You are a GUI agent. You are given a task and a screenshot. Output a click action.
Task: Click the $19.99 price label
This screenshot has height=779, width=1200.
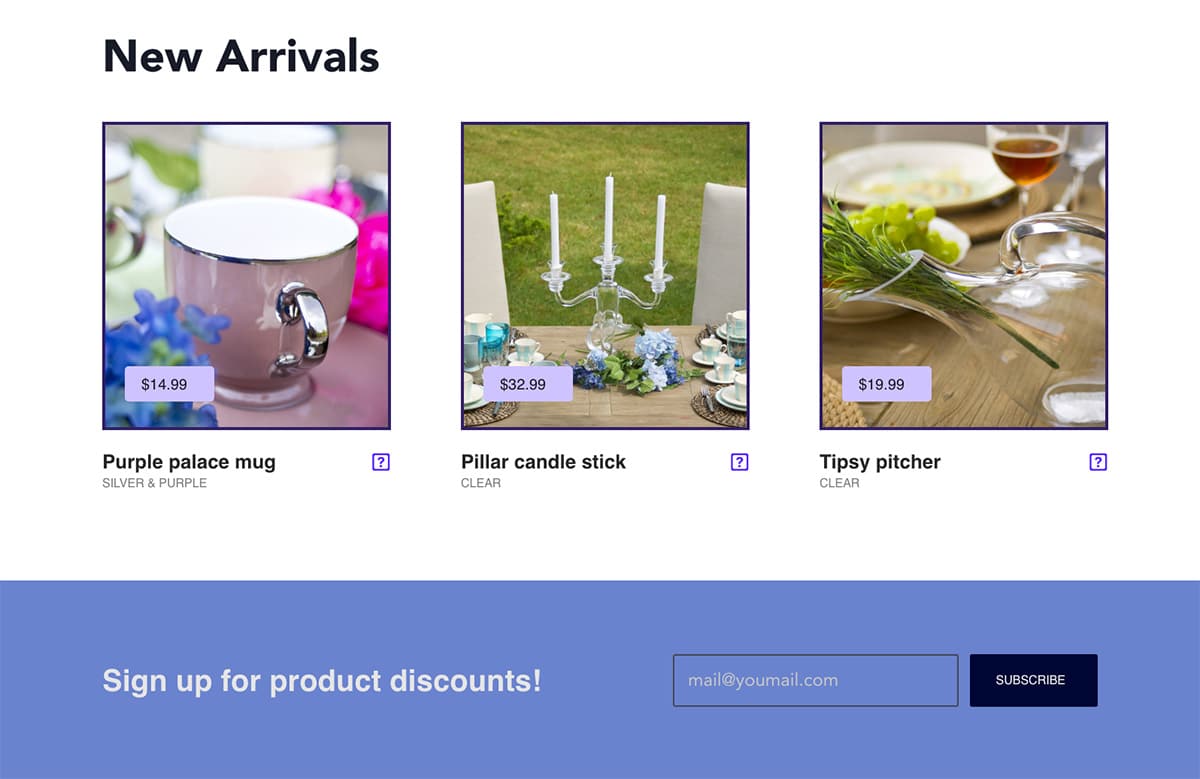(886, 384)
